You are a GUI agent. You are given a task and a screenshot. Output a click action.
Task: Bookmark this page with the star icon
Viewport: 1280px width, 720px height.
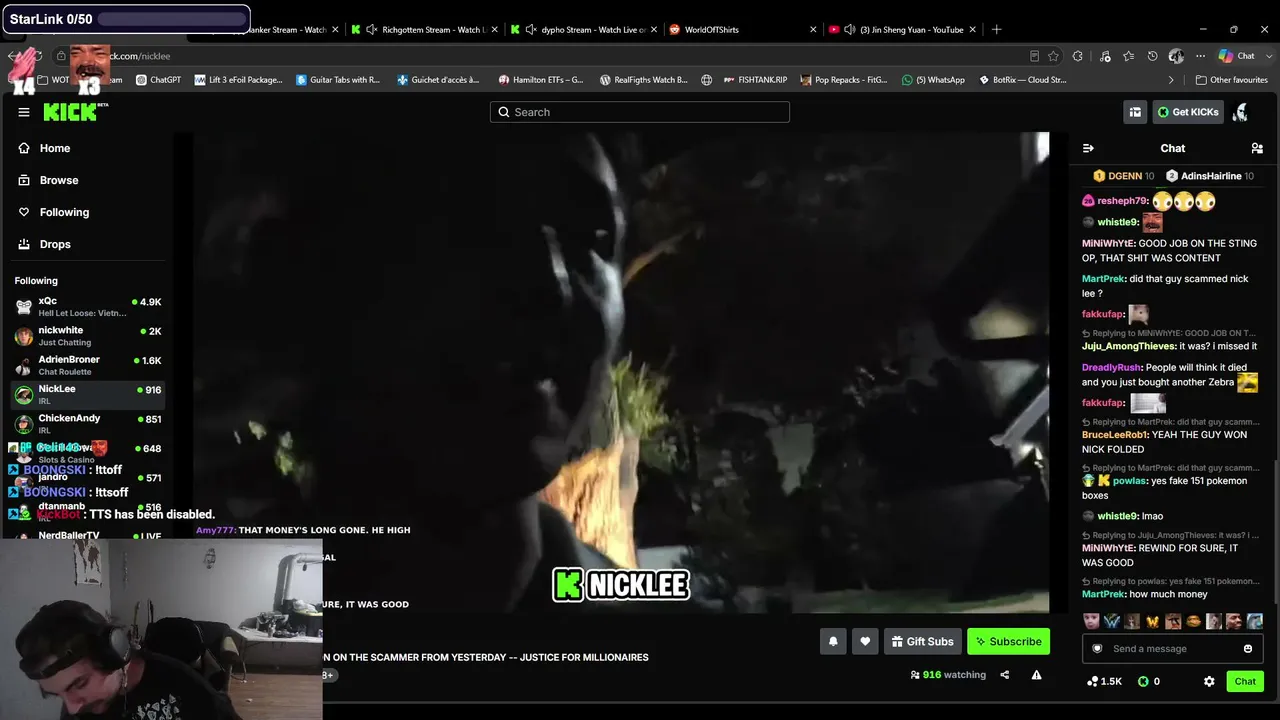pos(1052,56)
